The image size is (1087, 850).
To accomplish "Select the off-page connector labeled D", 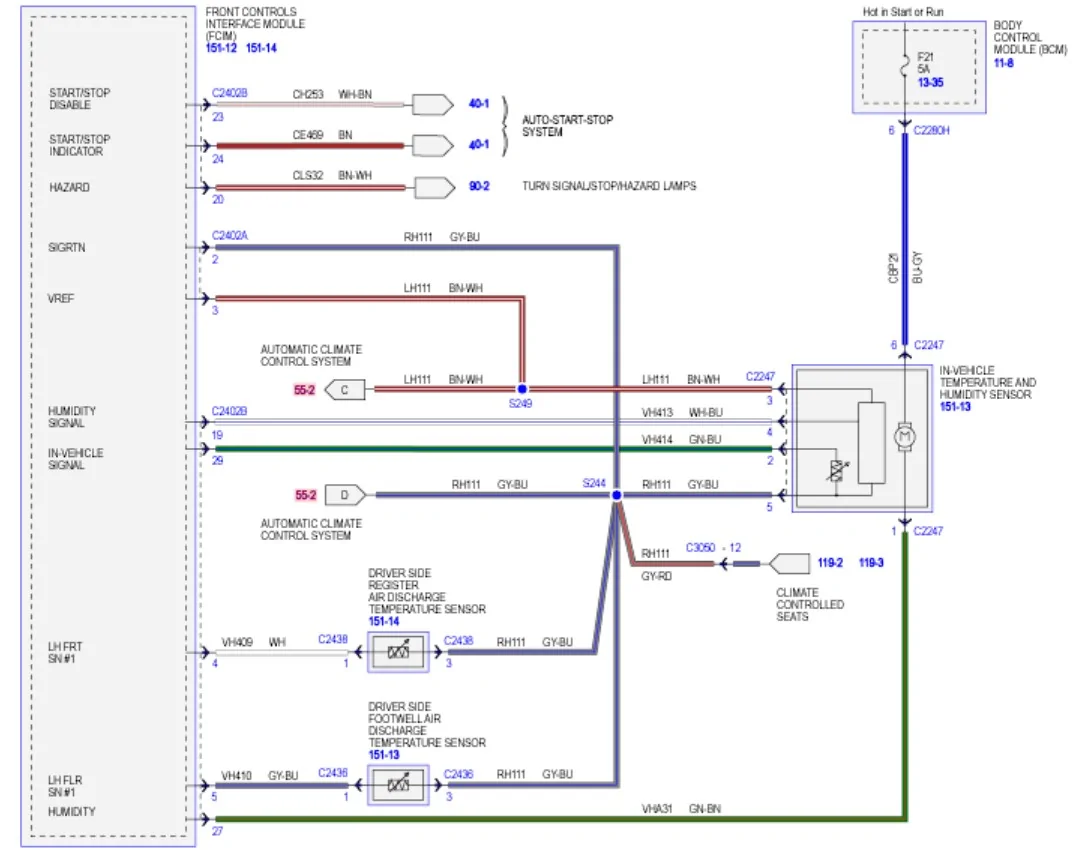I will [345, 495].
